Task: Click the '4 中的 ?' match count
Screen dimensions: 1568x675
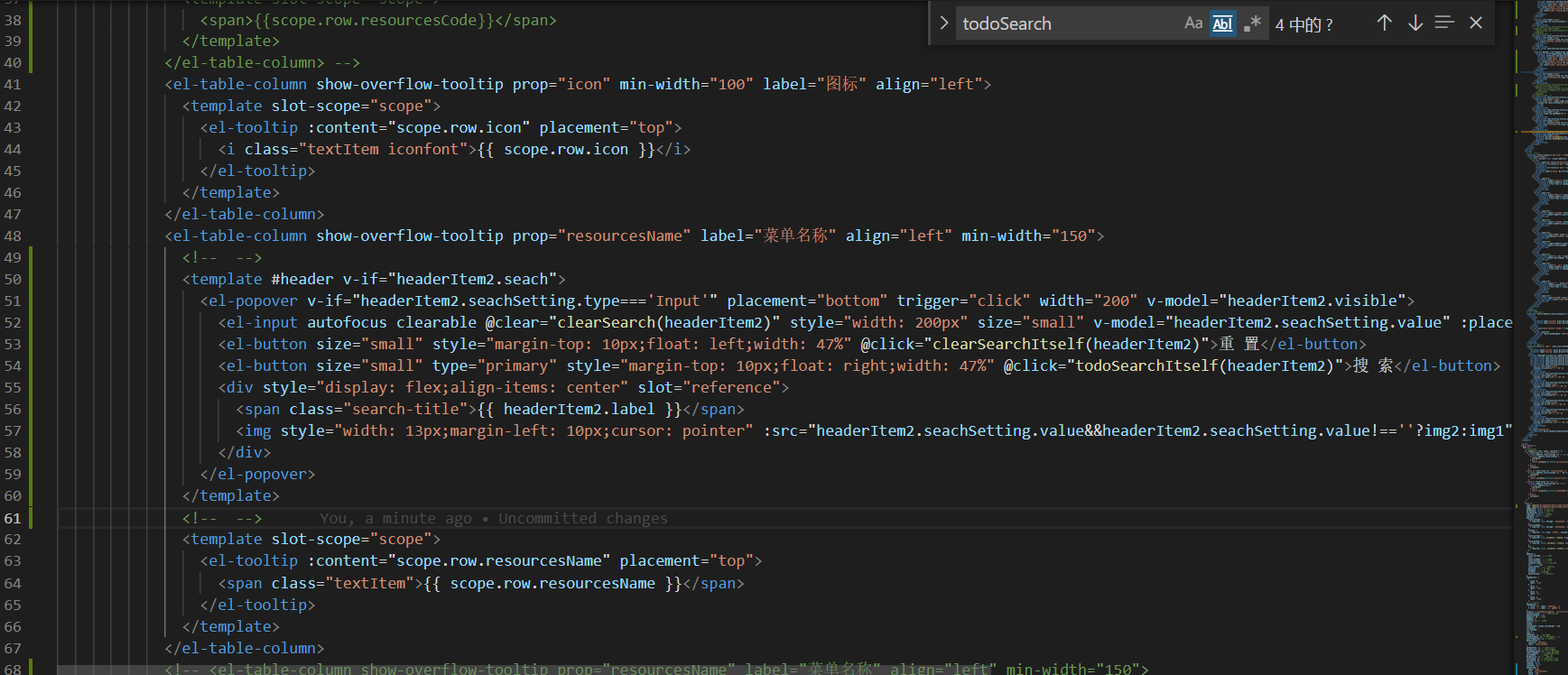Action: 1304,24
